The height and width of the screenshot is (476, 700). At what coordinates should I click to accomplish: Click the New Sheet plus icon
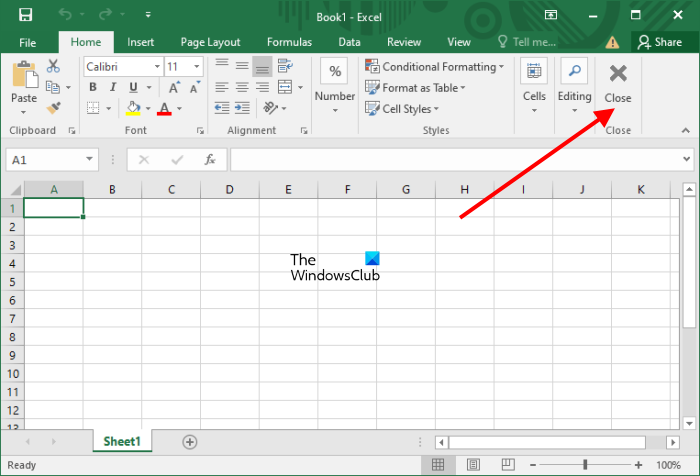click(x=190, y=442)
